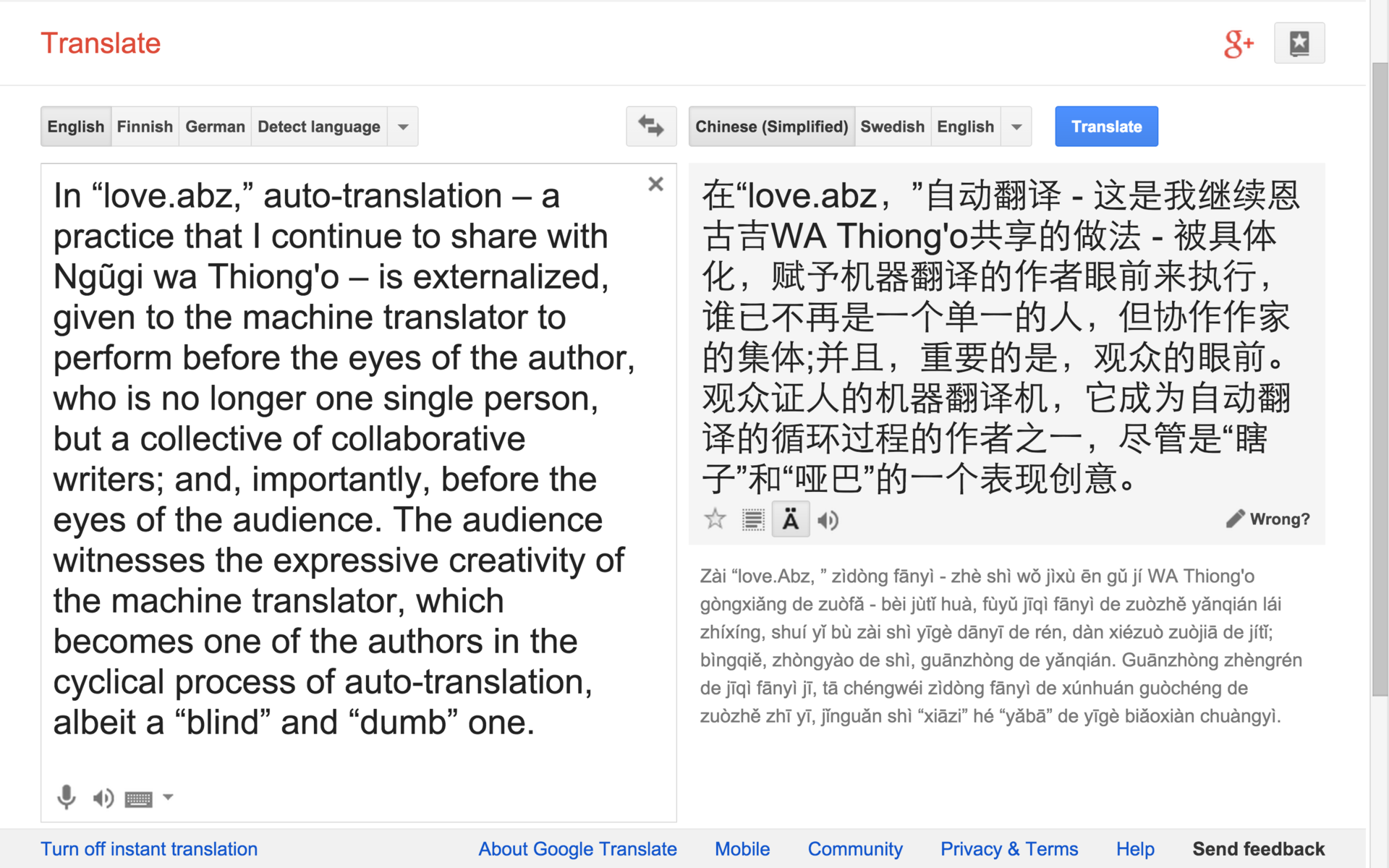Screen dimensions: 1389x868
Task: Click the swap languages arrows icon
Action: [x=650, y=127]
